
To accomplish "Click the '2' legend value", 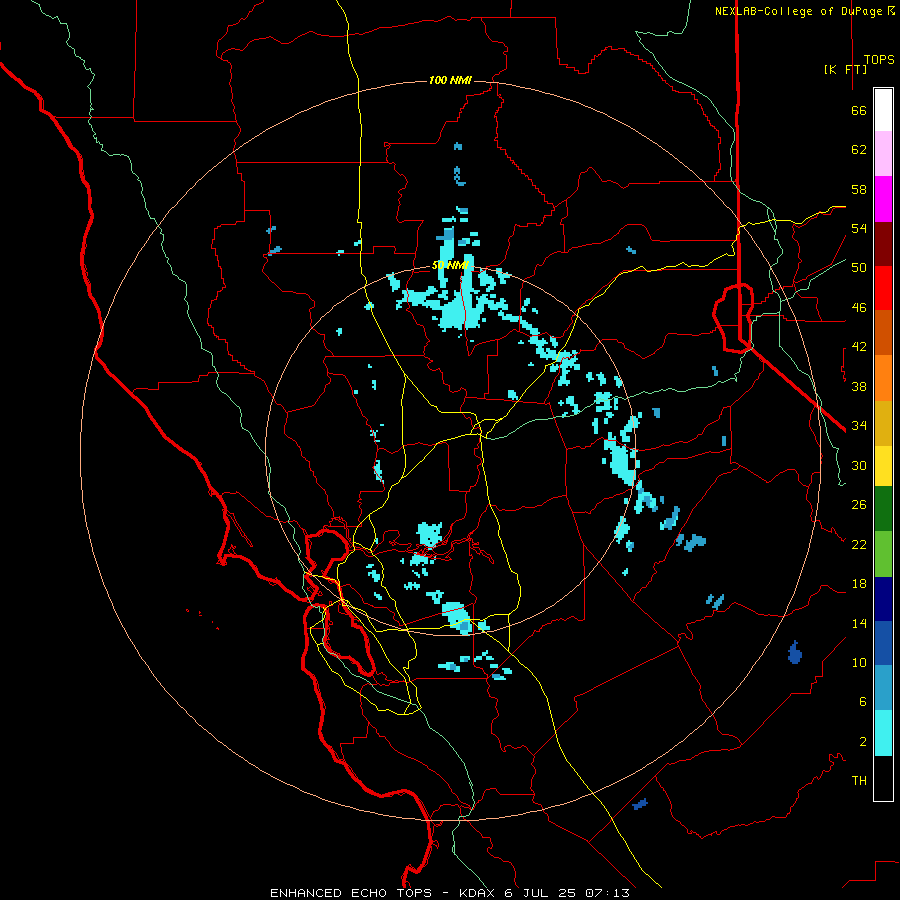I will [x=863, y=742].
